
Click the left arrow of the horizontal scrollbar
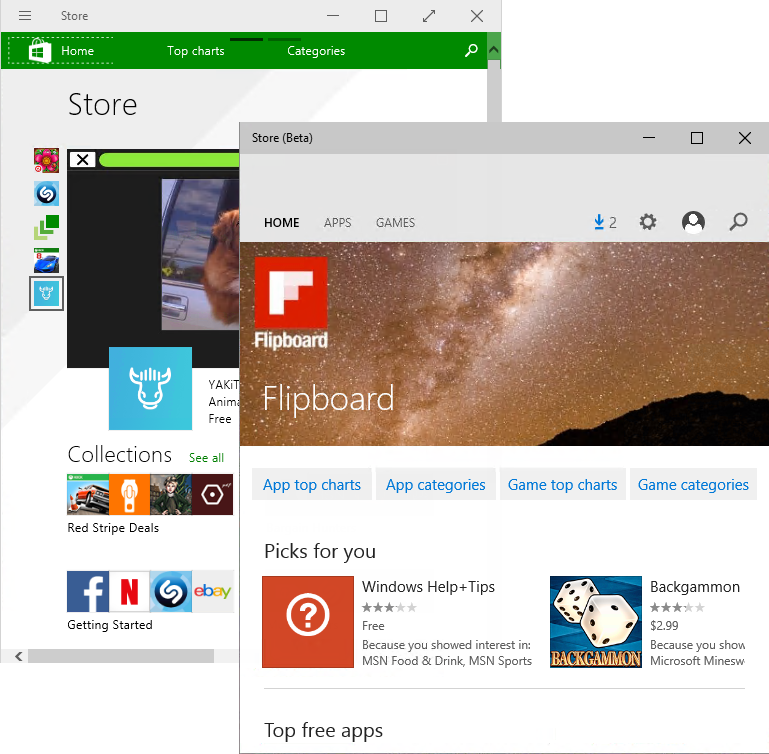pyautogui.click(x=19, y=656)
